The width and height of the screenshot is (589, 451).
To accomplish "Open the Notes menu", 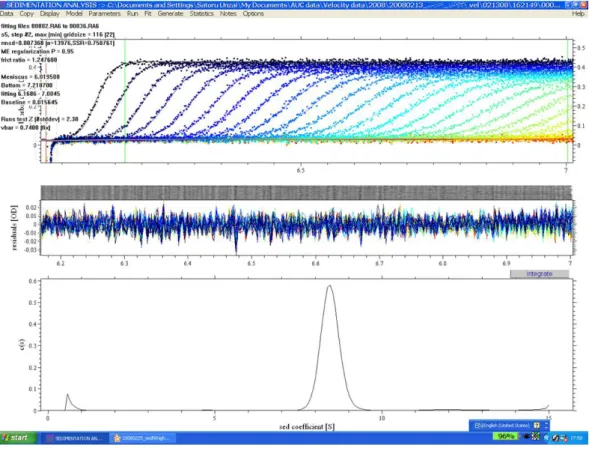I will 228,14.
